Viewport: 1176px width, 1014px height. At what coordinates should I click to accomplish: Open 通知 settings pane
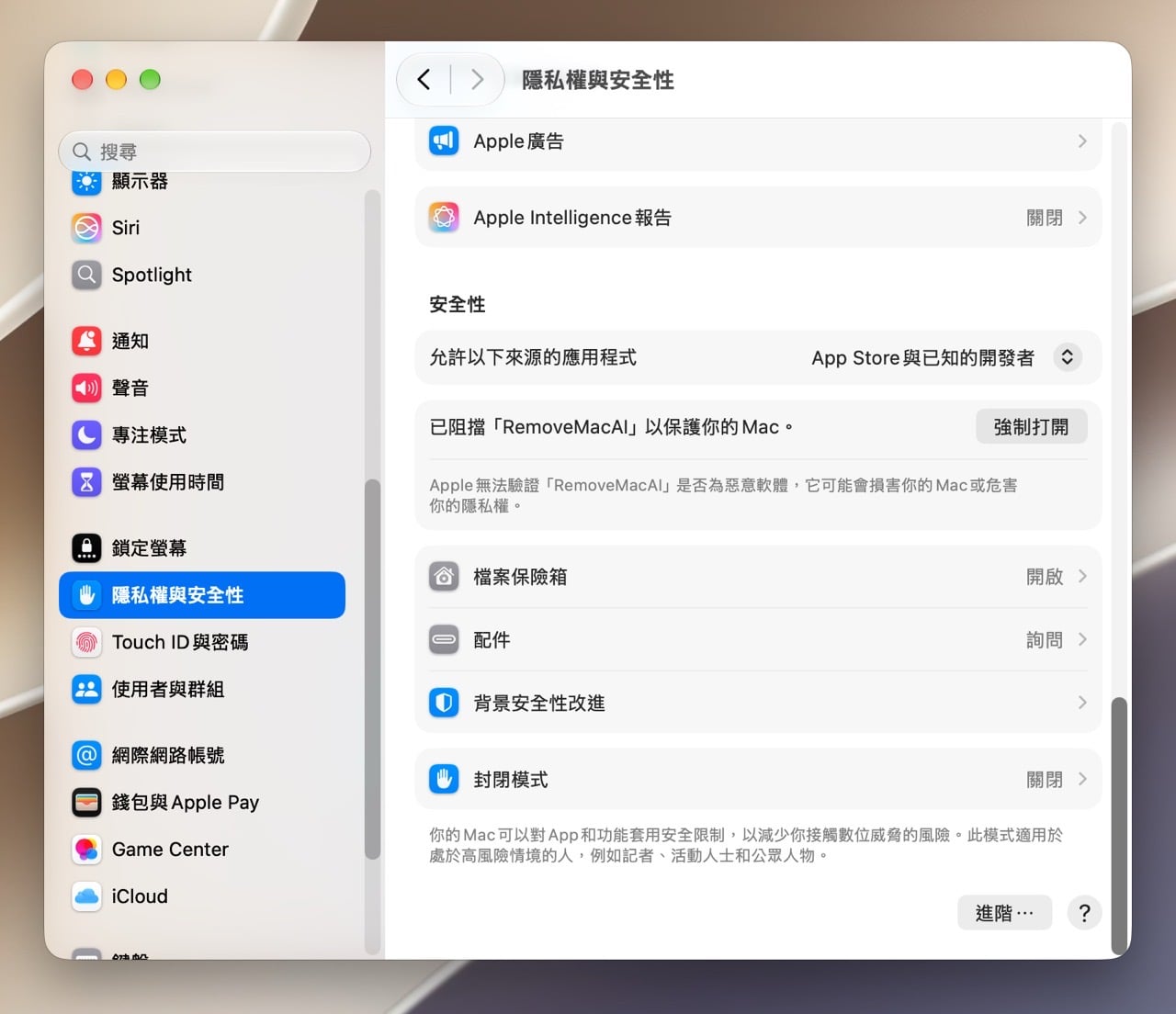(x=202, y=341)
